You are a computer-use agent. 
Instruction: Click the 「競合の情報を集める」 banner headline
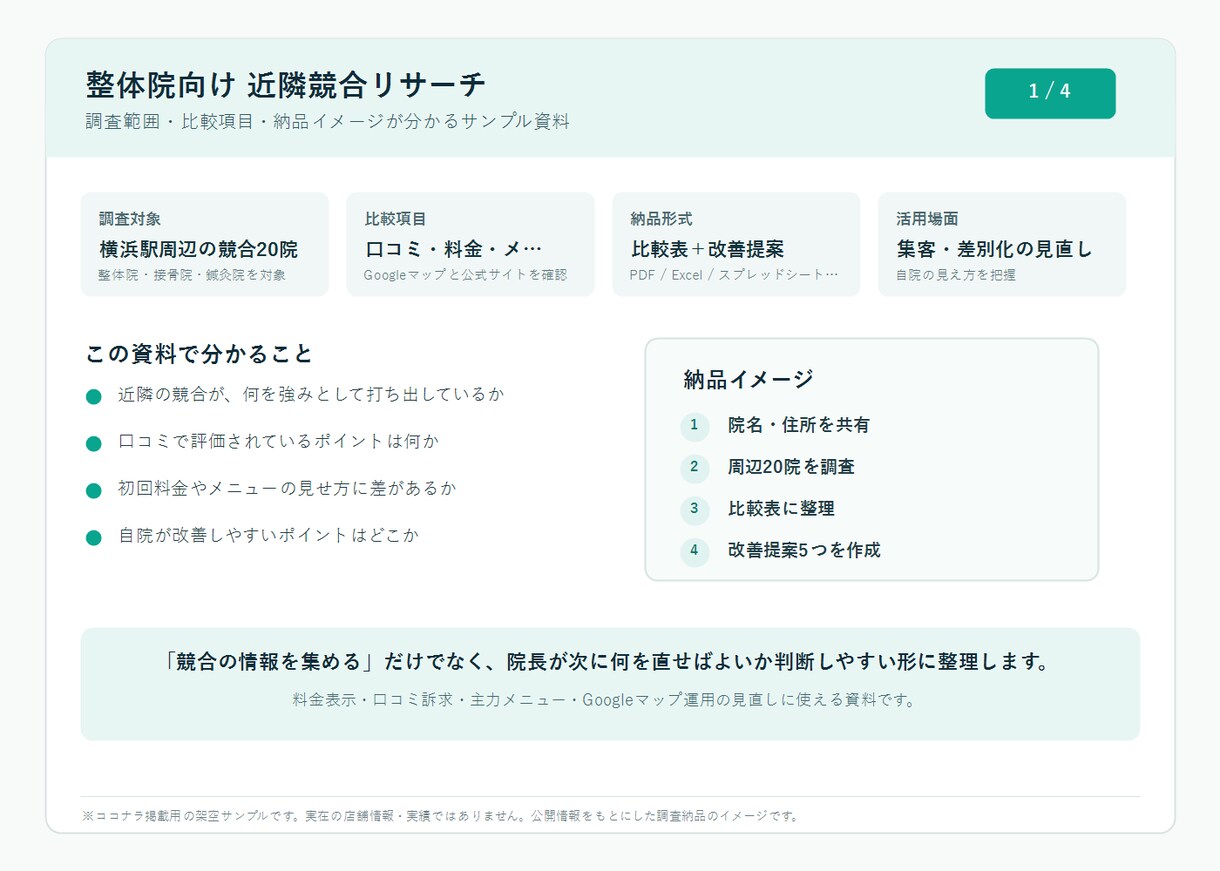(x=609, y=663)
